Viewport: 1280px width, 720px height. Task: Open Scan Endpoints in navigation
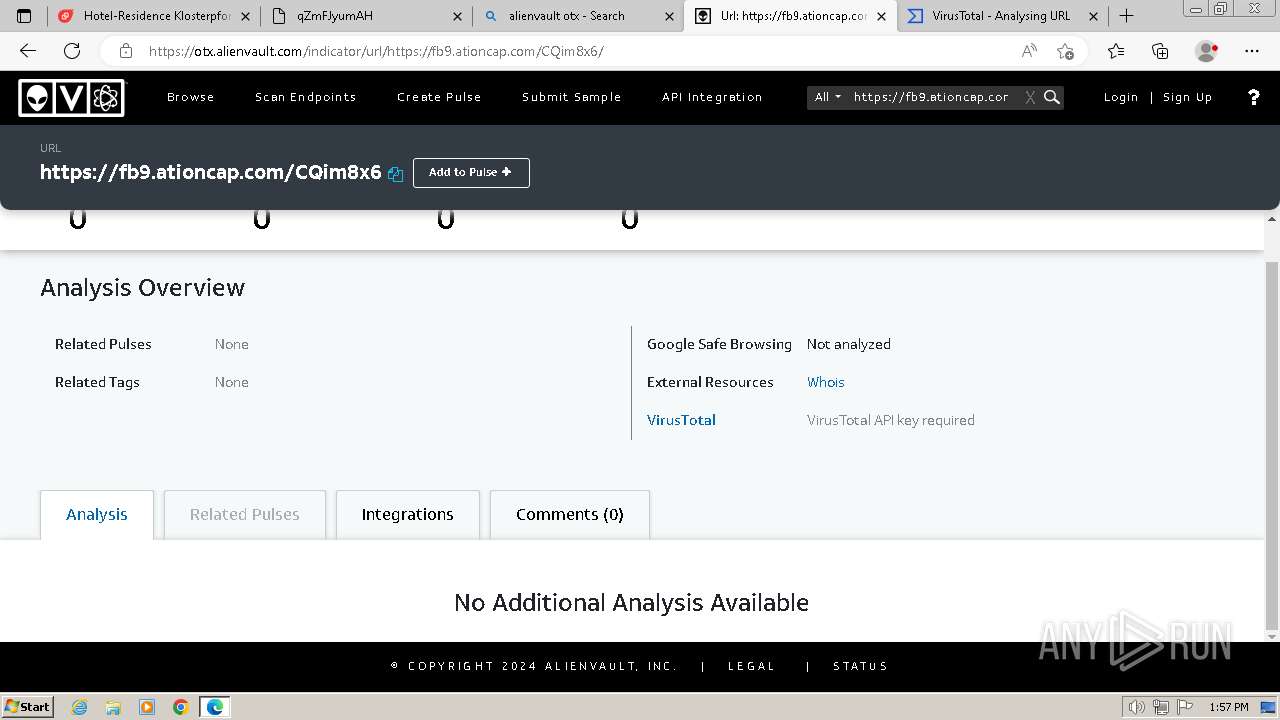[306, 97]
